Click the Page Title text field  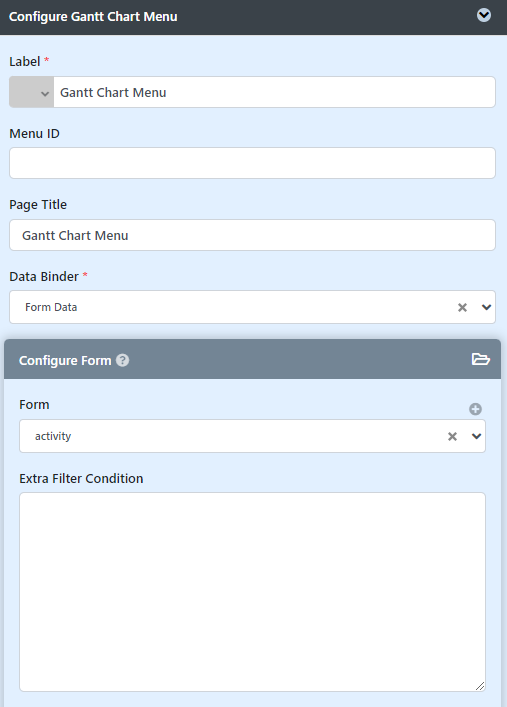click(x=252, y=235)
